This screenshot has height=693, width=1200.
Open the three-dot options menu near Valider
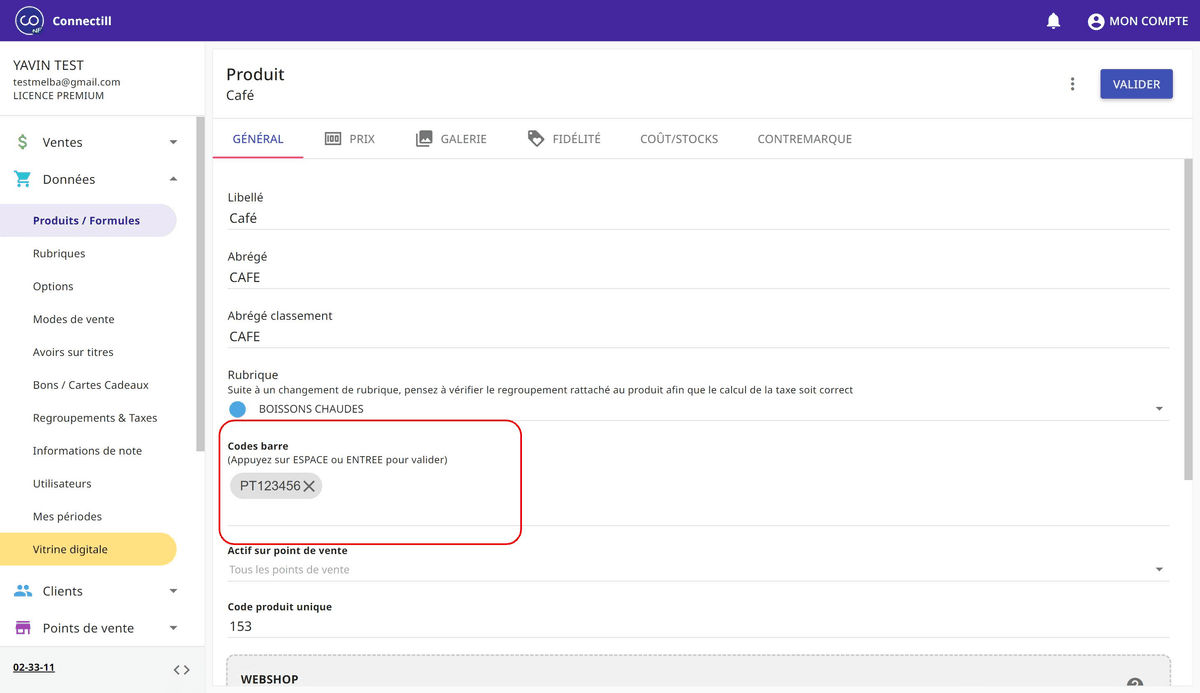click(x=1072, y=84)
